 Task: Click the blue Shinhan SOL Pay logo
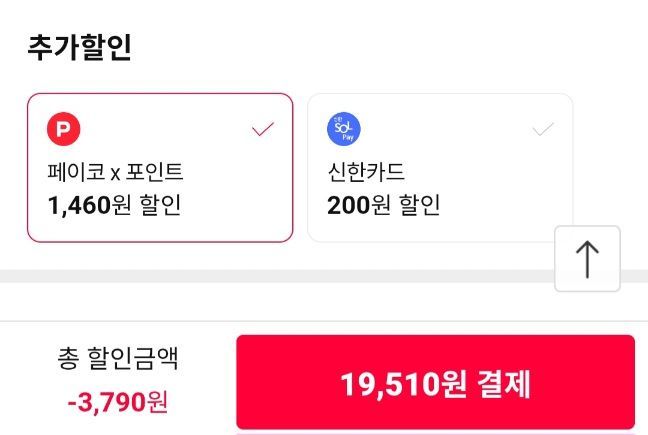(343, 129)
